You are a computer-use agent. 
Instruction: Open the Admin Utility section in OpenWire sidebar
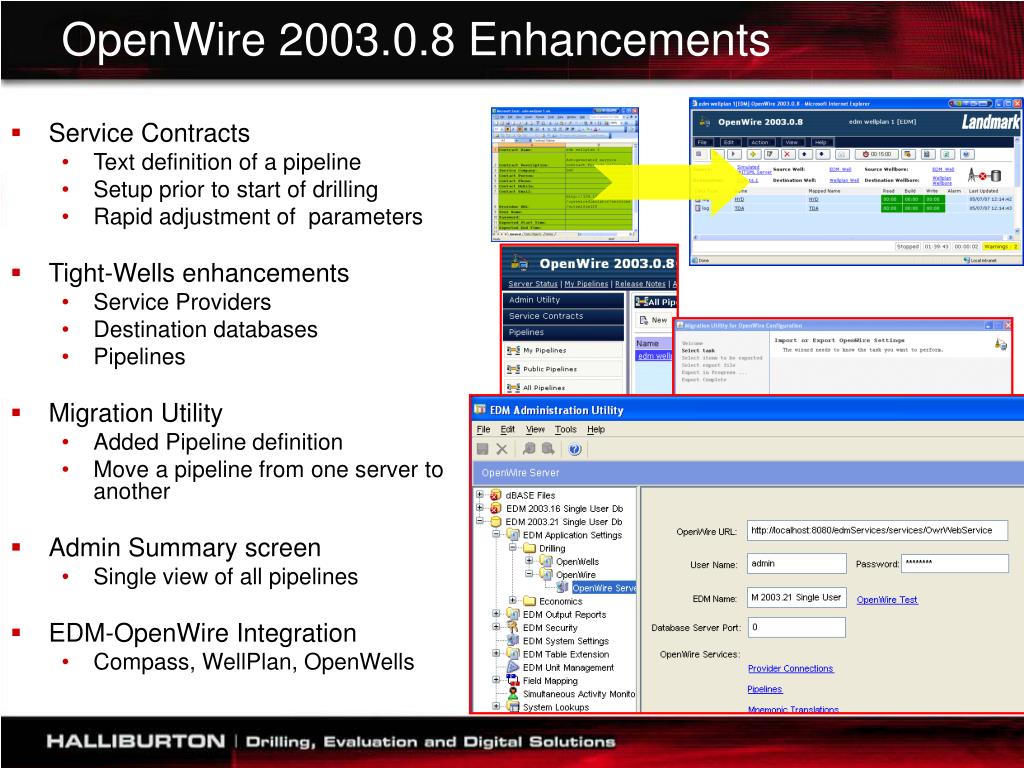pos(564,300)
